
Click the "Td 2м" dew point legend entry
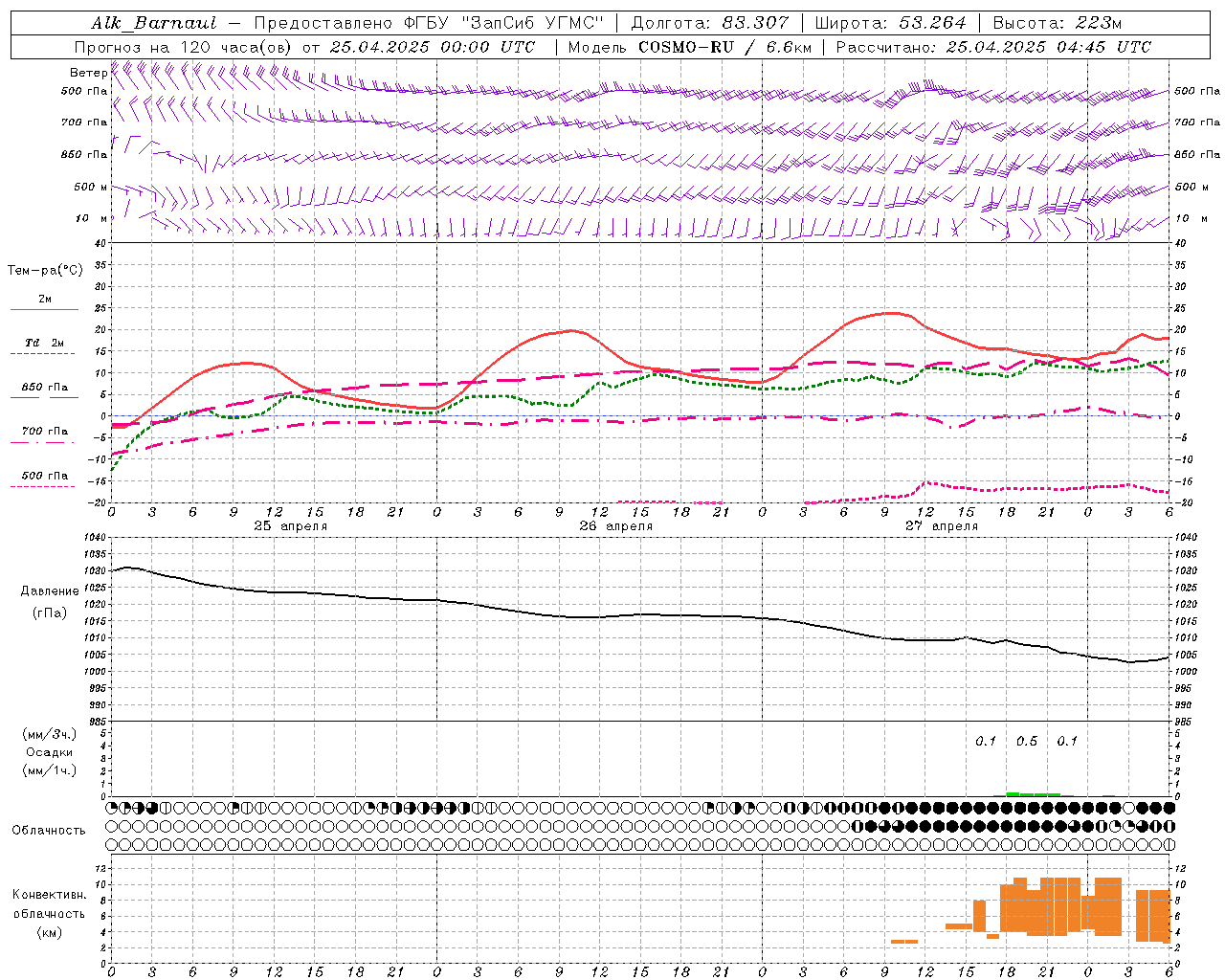pyautogui.click(x=45, y=343)
